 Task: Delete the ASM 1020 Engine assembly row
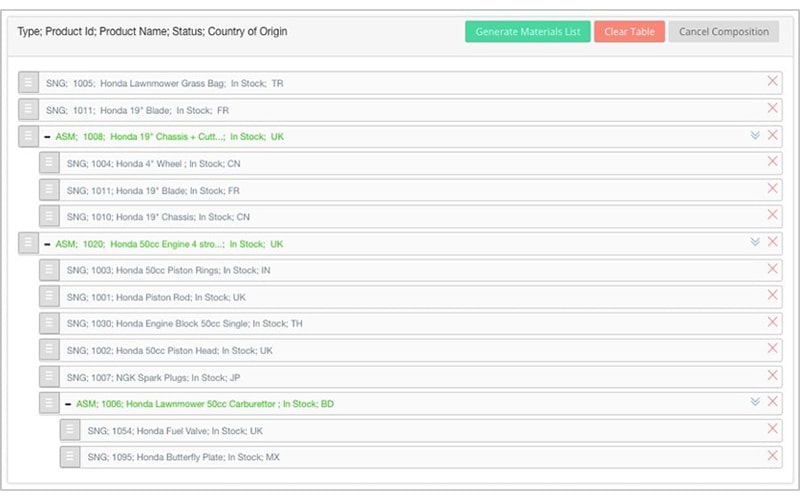click(x=772, y=242)
